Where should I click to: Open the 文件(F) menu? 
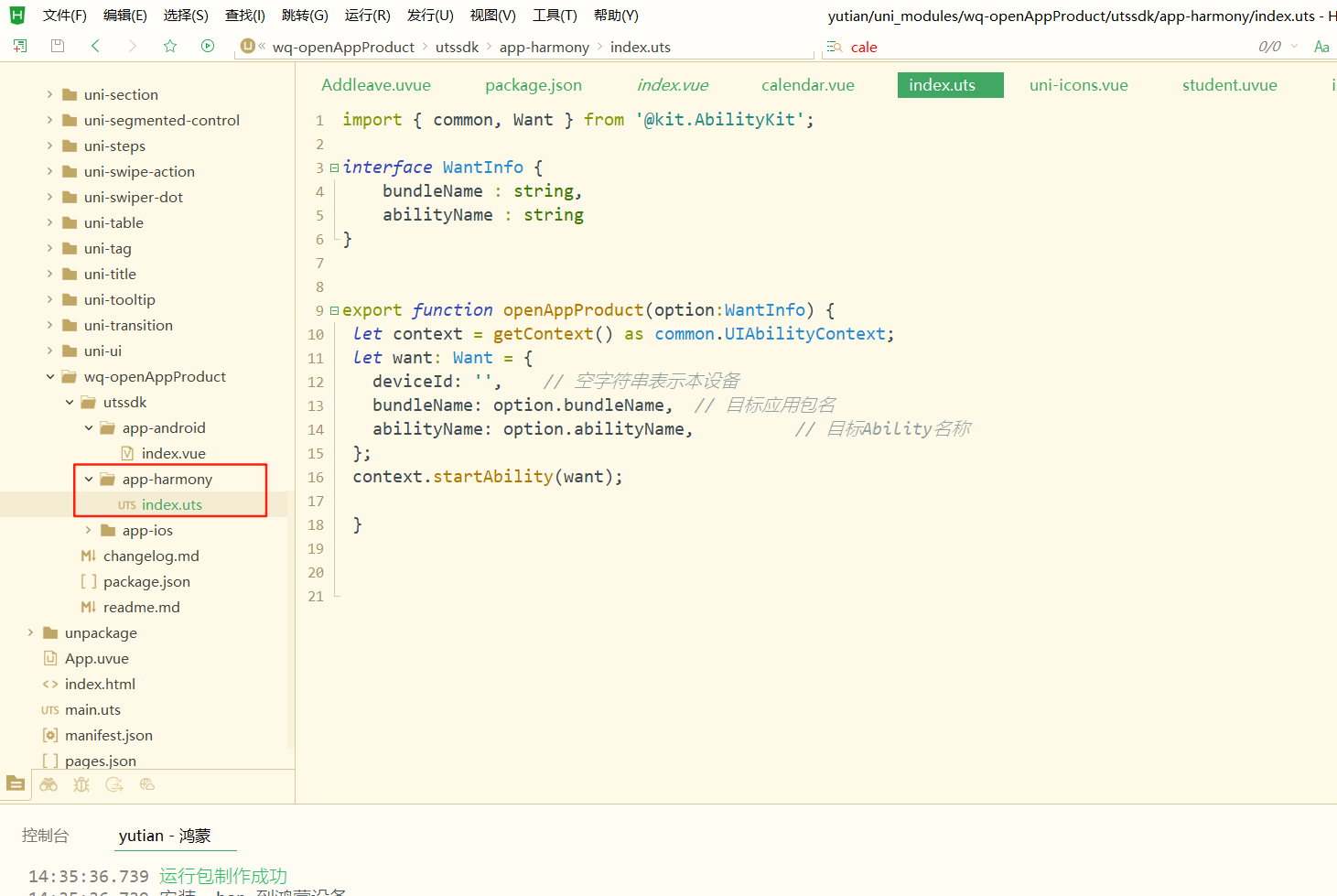(65, 16)
